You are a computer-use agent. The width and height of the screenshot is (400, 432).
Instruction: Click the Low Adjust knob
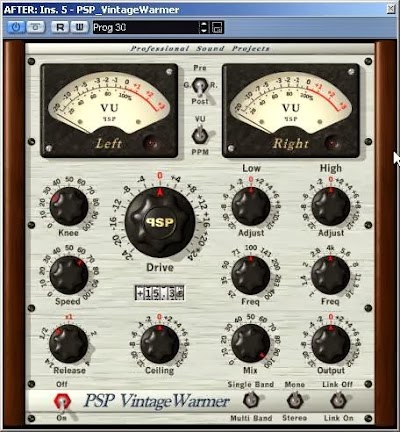click(x=251, y=206)
